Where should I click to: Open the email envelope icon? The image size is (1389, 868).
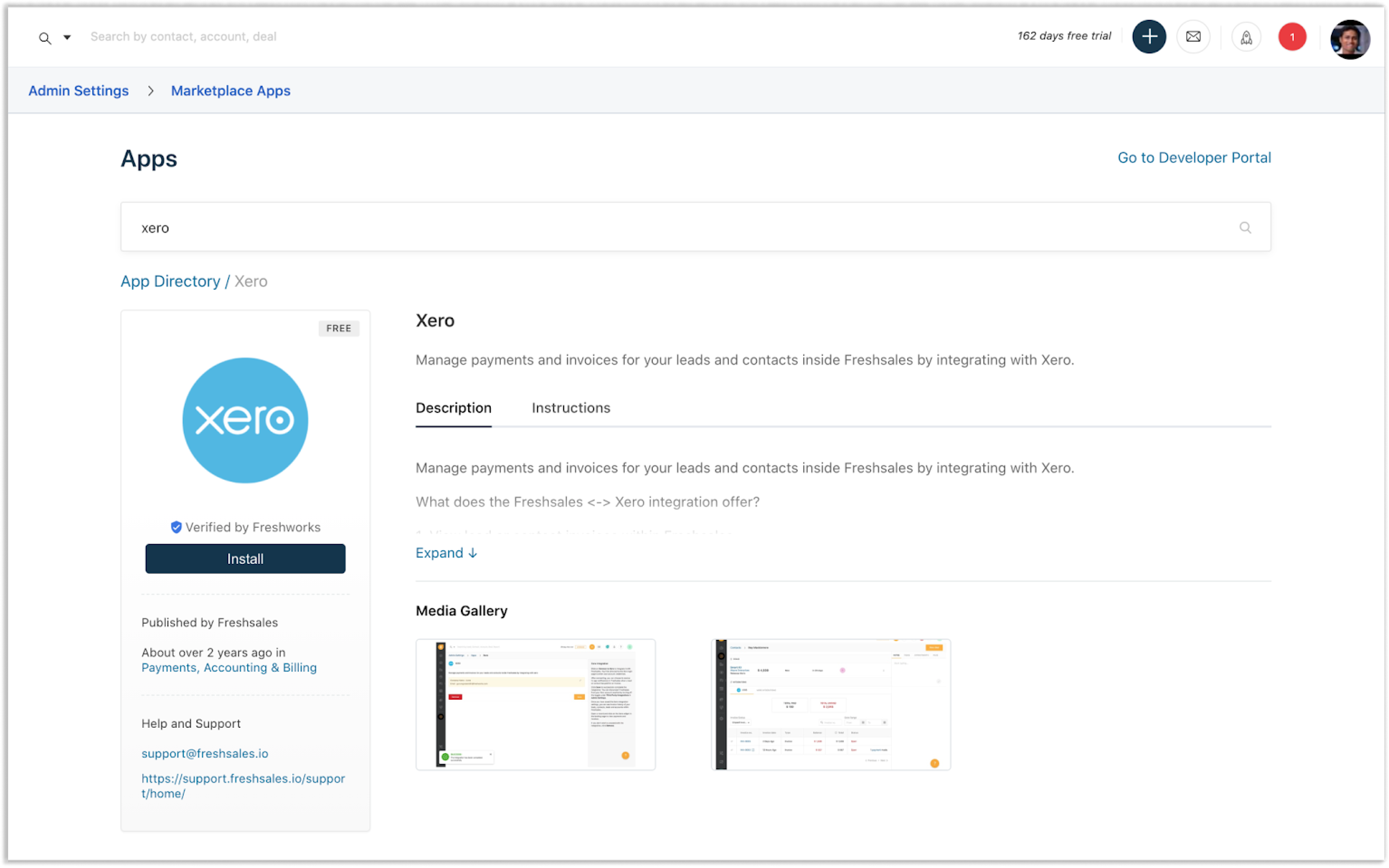pyautogui.click(x=1193, y=37)
